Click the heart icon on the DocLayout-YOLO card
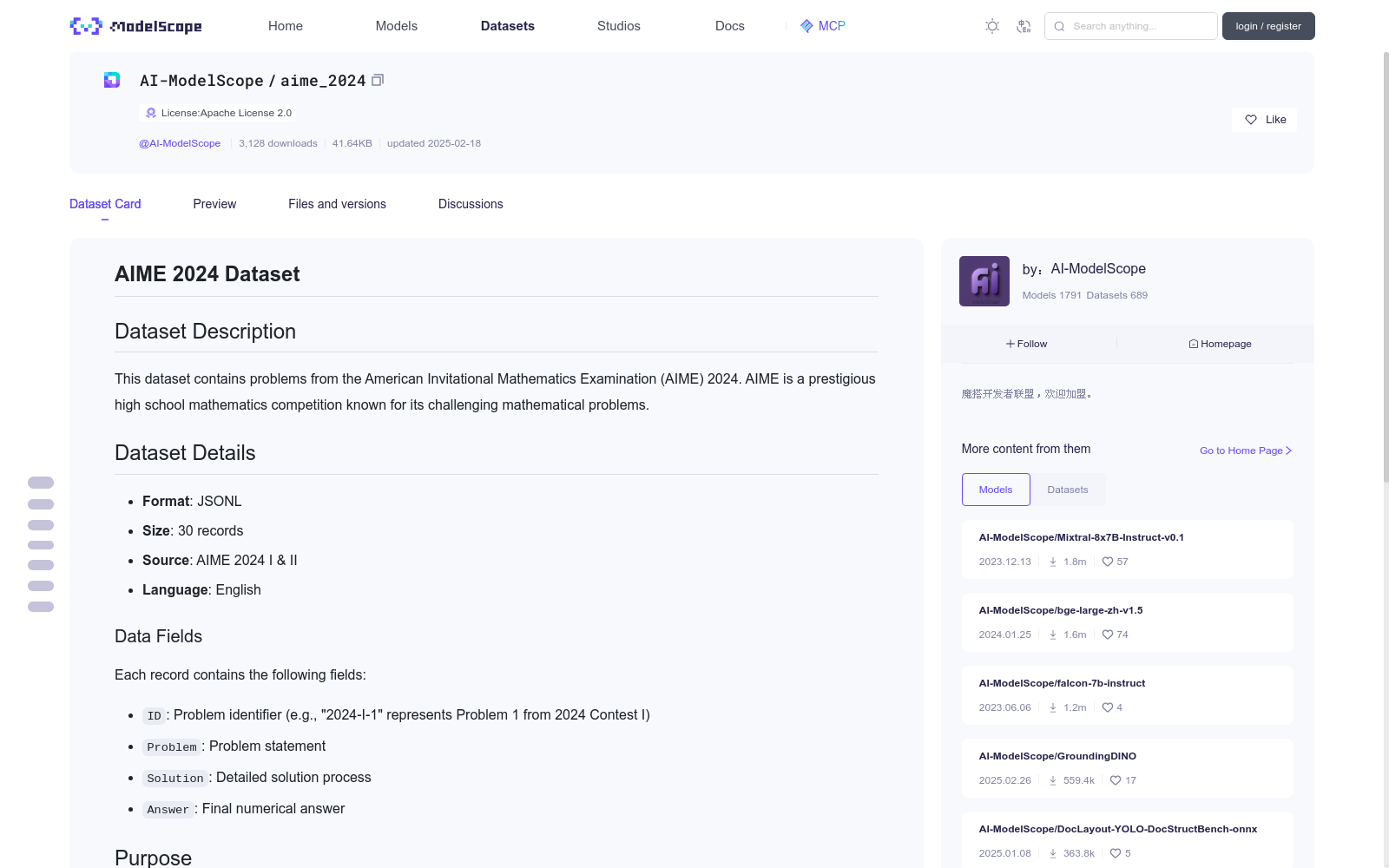Viewport: 1389px width, 868px height. (1116, 853)
